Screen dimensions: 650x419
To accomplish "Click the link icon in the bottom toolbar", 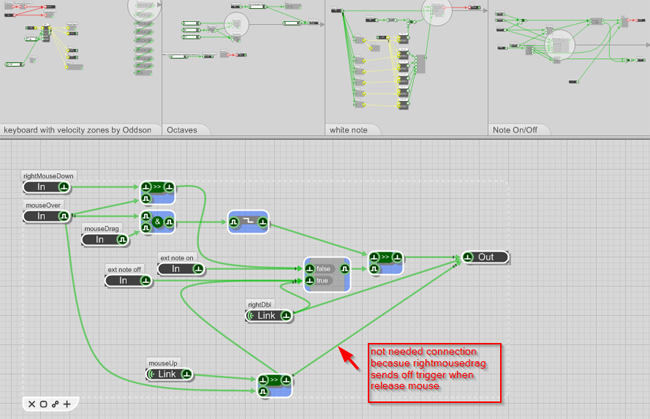I will (55, 404).
